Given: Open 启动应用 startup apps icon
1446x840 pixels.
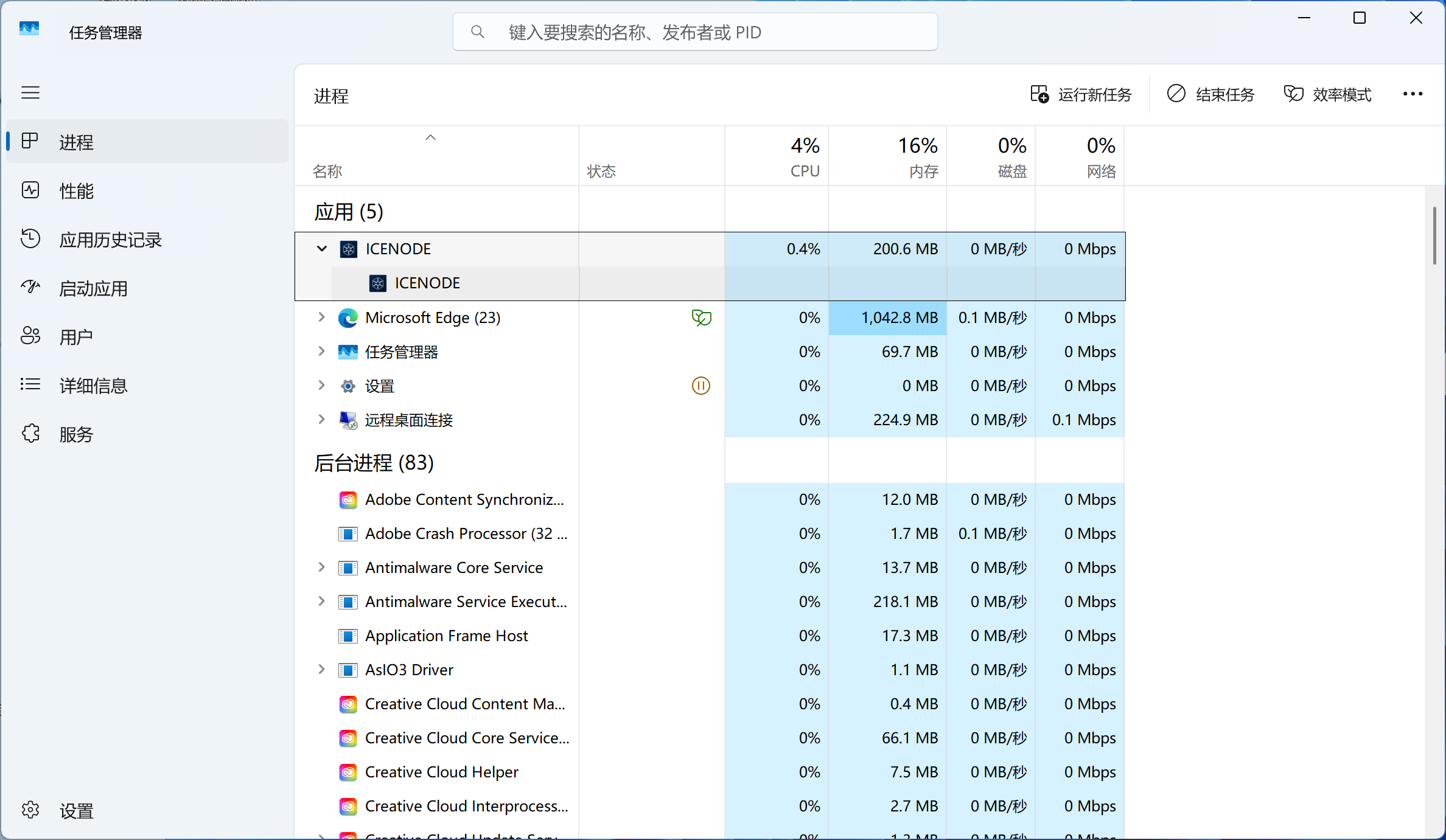Looking at the screenshot, I should (x=30, y=287).
